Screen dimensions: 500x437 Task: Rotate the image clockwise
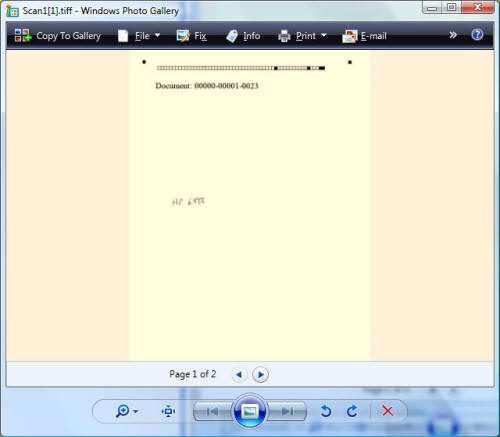(352, 411)
